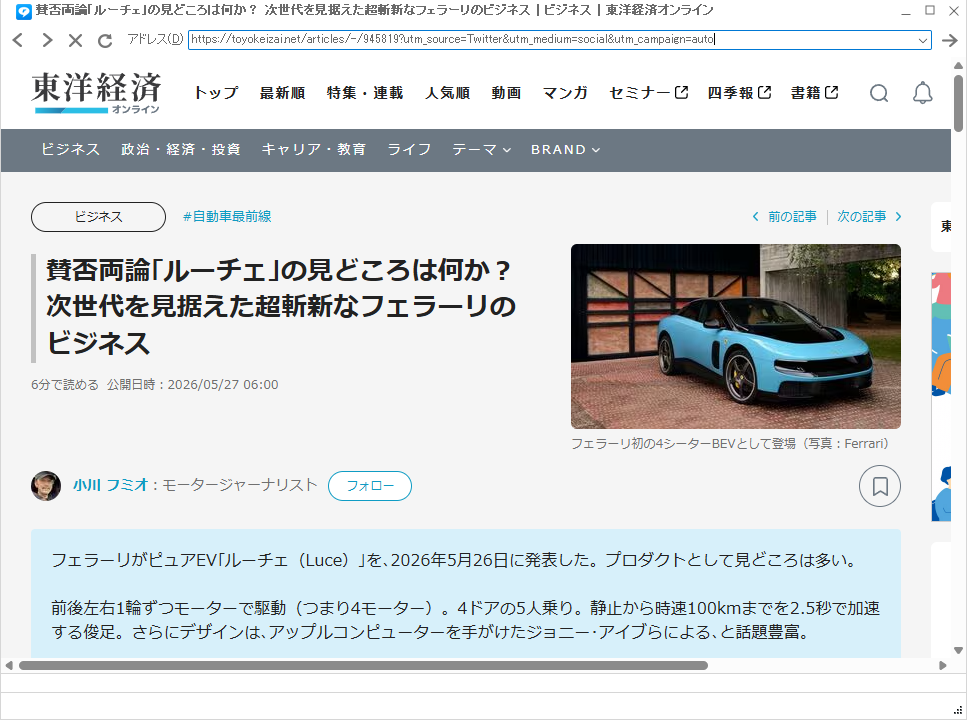Click the vertical scrollbar thumb

[x=958, y=103]
